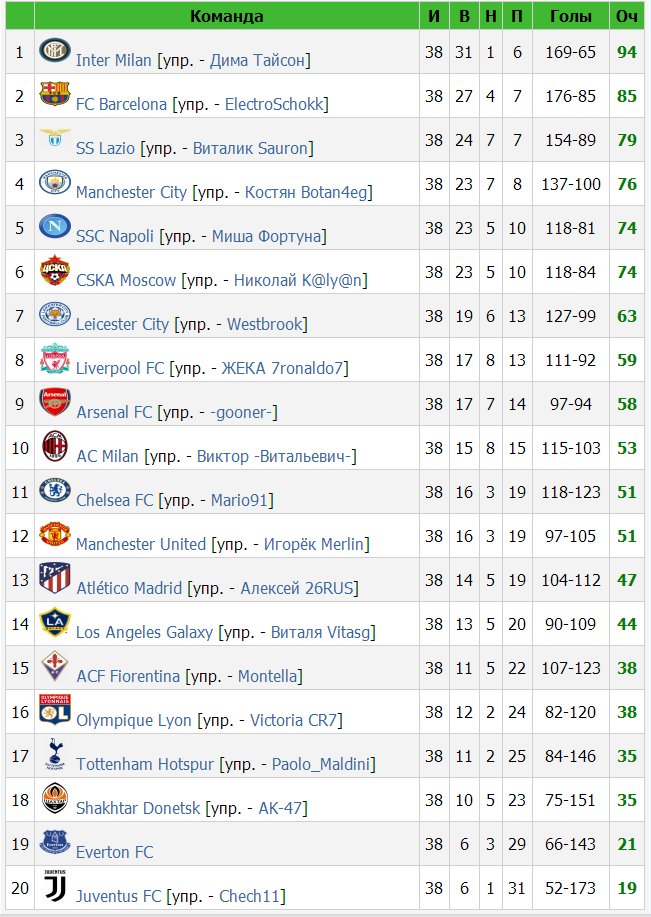Open manager profile ElectroSchokk
The height and width of the screenshot is (917, 651).
point(274,104)
